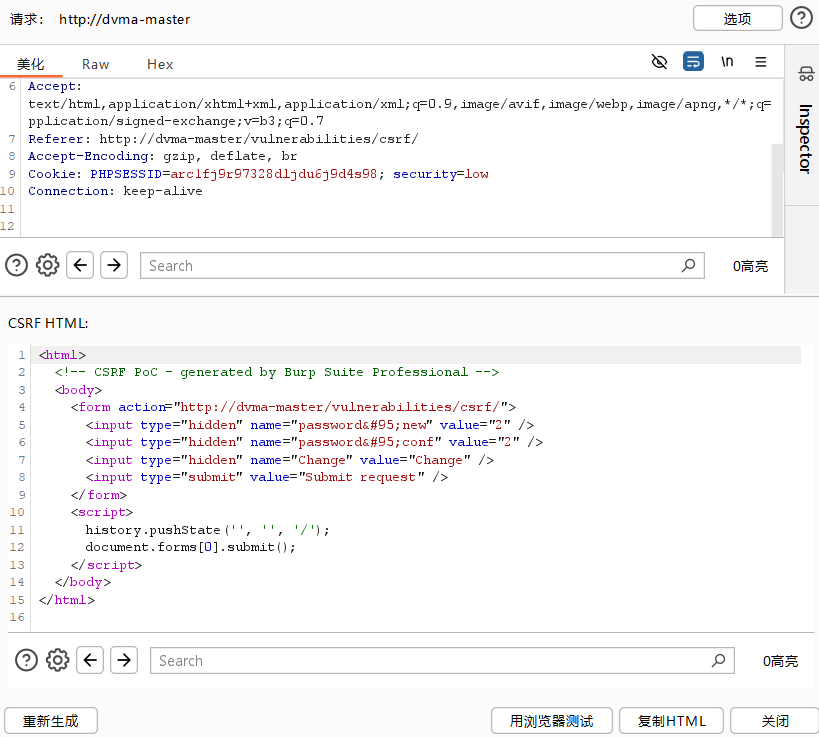819x737 pixels.
Task: Go to next match in request search
Action: tap(114, 265)
